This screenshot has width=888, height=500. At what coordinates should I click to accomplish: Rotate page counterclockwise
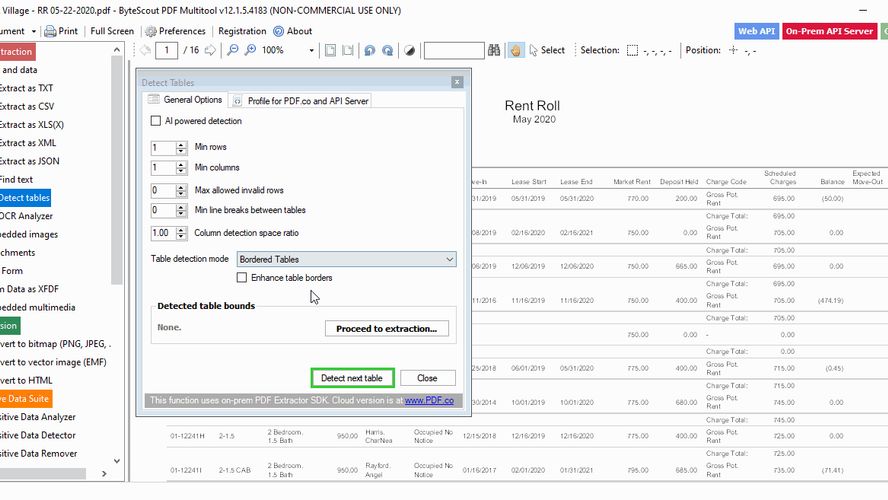[x=370, y=50]
